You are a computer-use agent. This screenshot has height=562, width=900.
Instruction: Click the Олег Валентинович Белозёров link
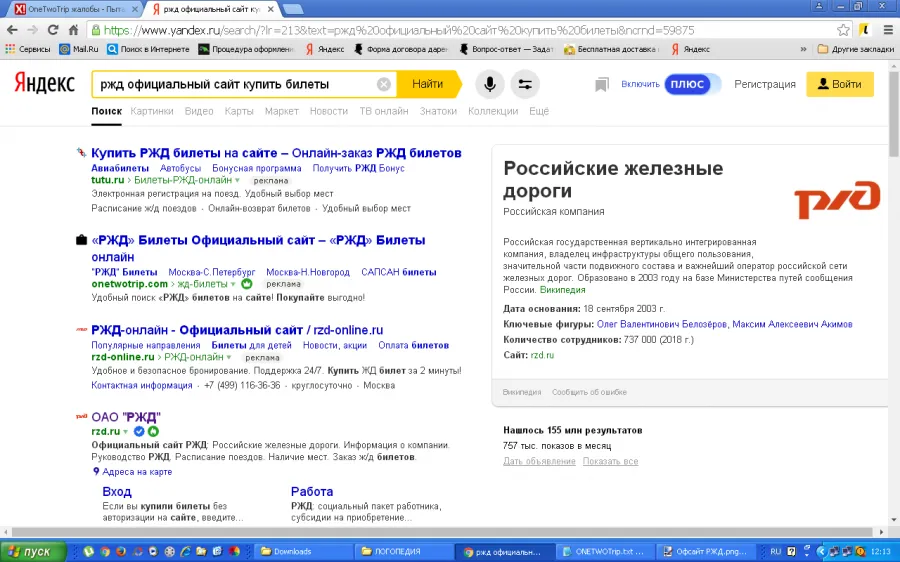click(662, 324)
